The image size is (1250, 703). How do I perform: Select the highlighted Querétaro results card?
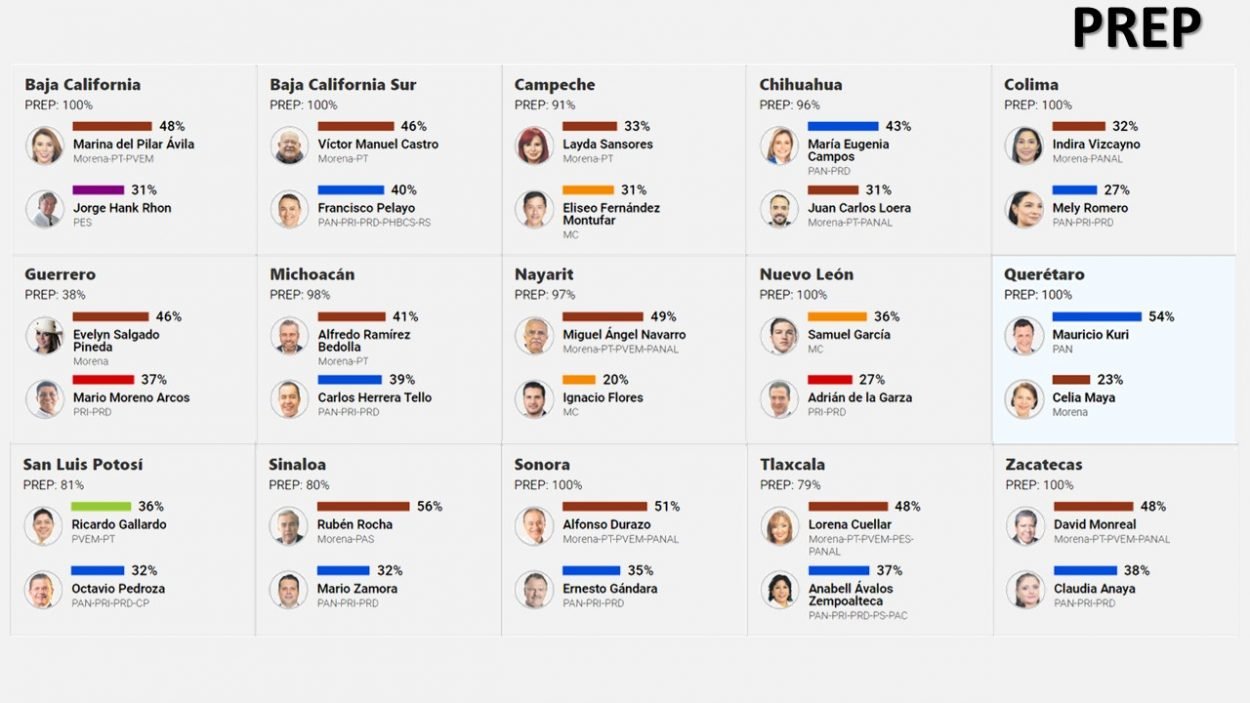pyautogui.click(x=1114, y=349)
